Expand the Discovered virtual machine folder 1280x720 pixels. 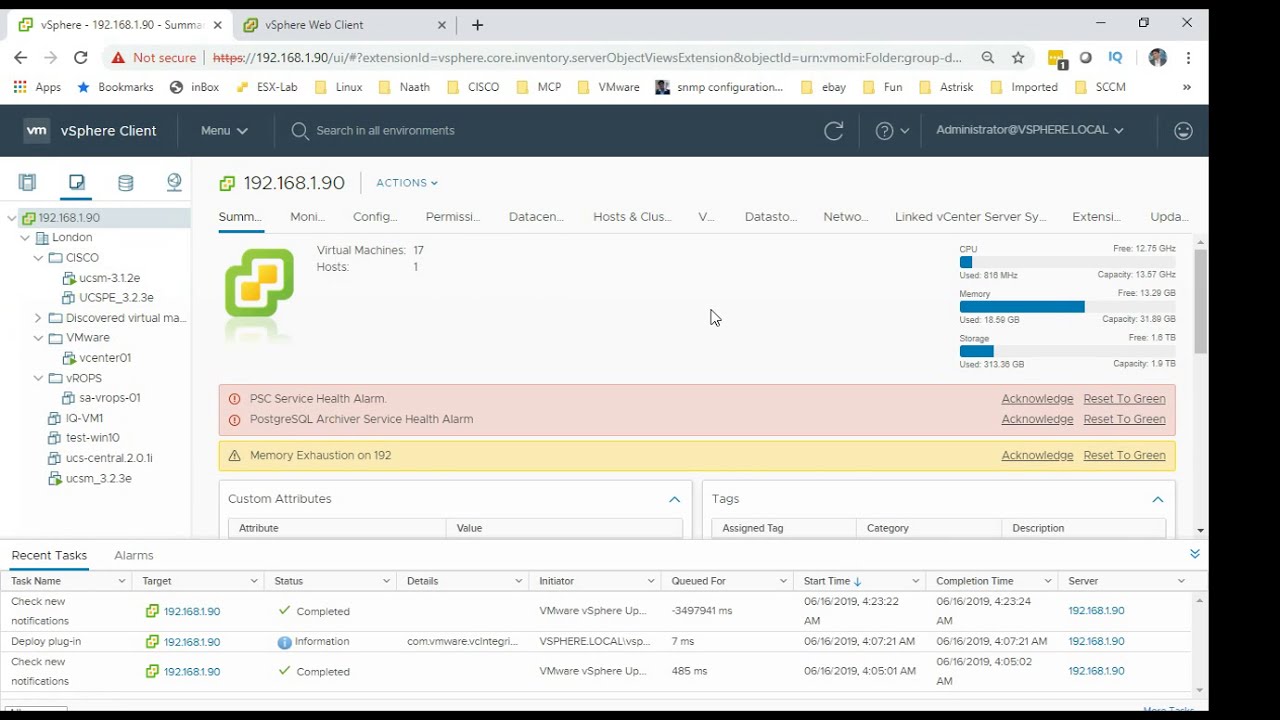coord(38,318)
